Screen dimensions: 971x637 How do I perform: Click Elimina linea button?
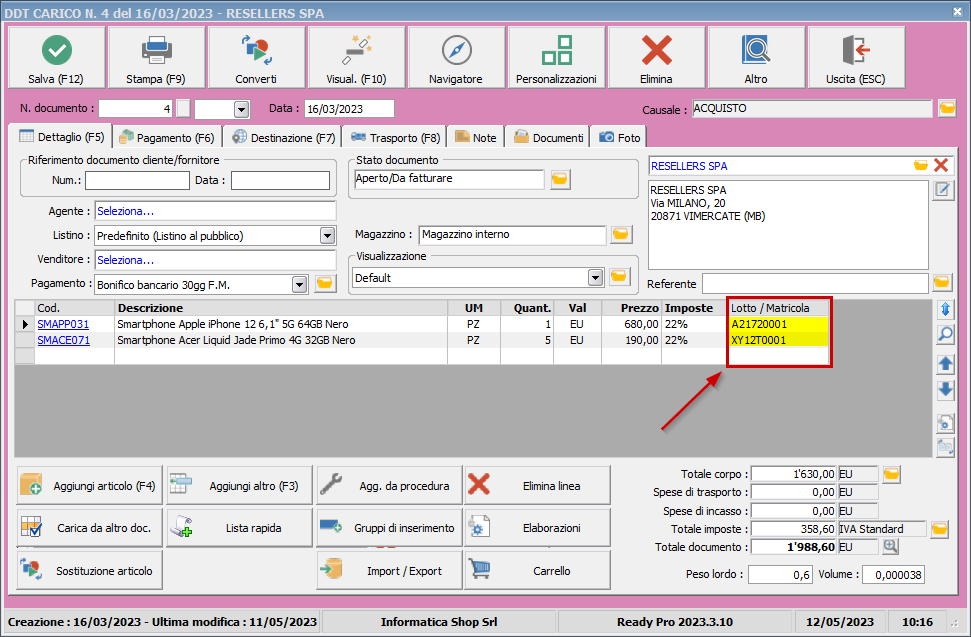[538, 485]
